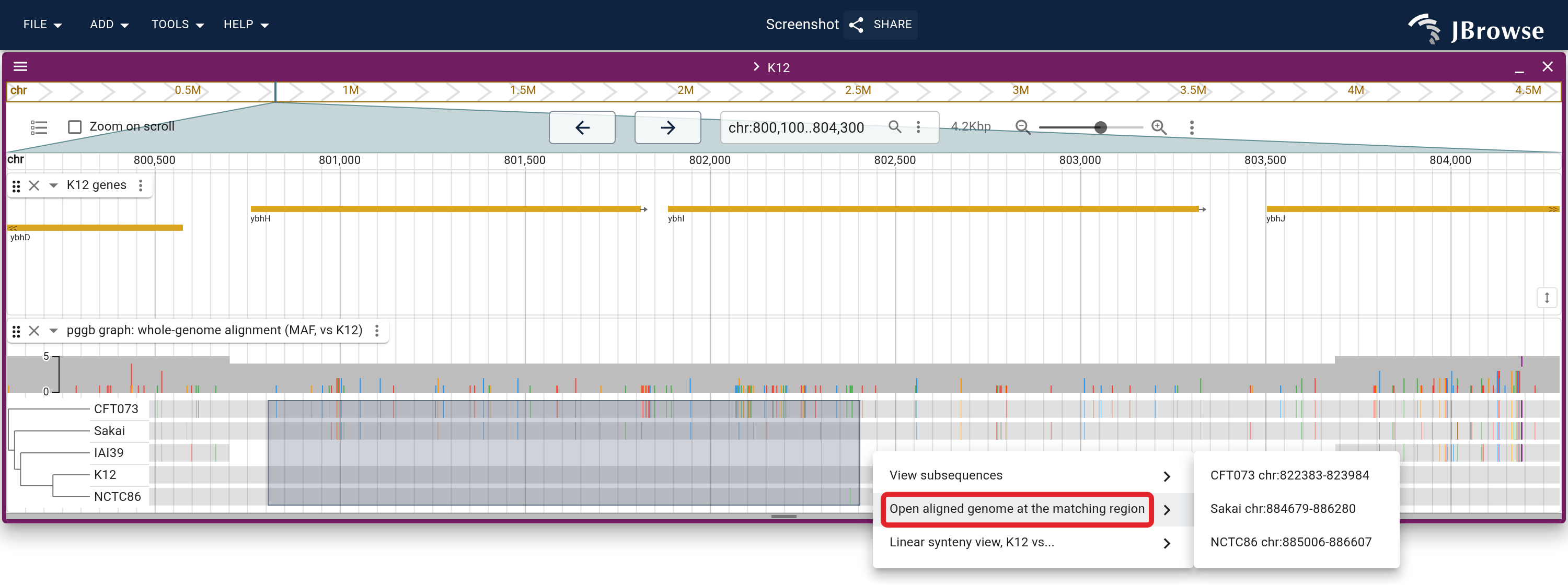Collapse the pggb graph track arrow

(x=53, y=331)
